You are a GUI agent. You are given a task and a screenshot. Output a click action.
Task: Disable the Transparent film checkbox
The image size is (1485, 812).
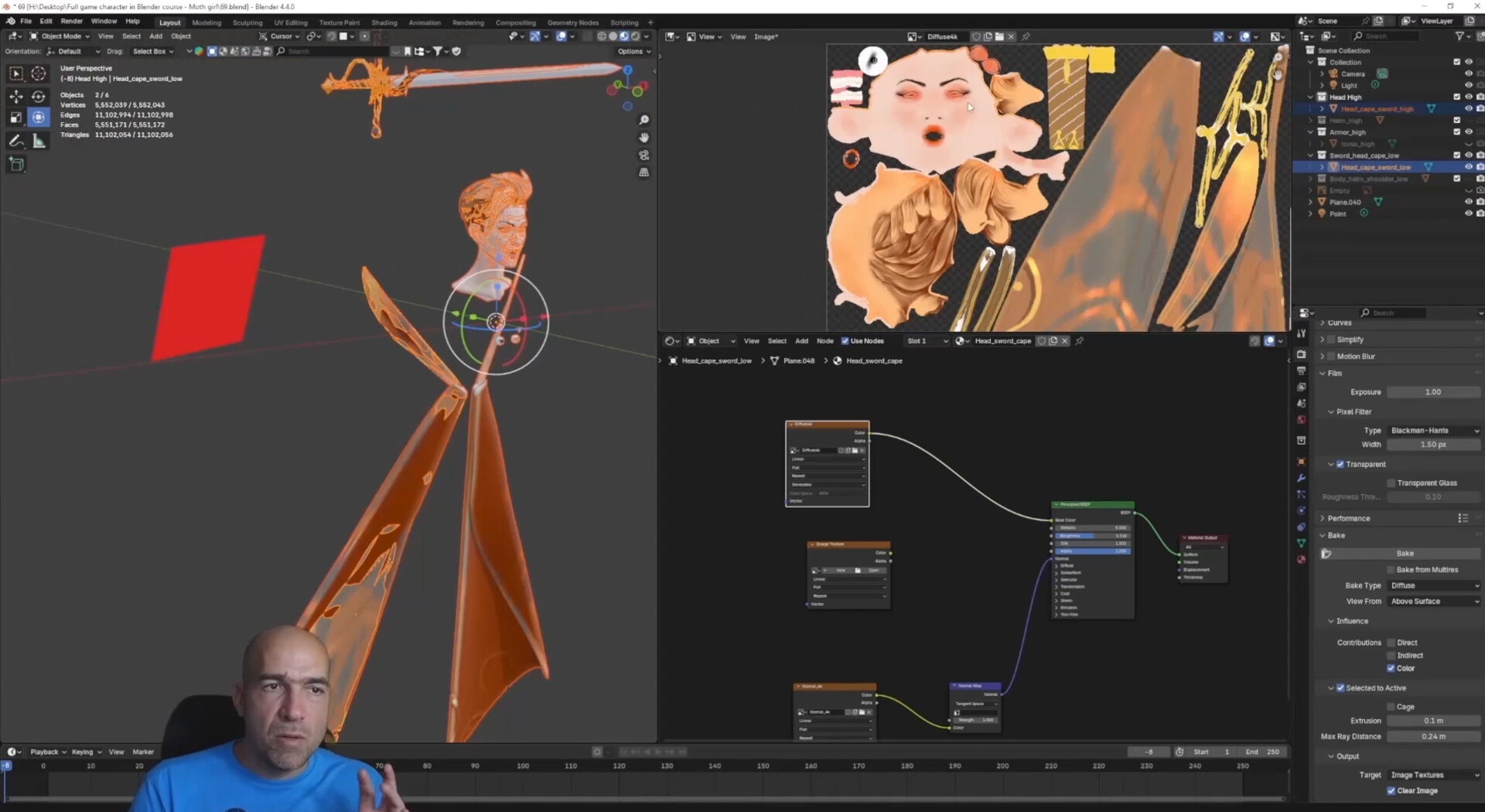(1340, 464)
